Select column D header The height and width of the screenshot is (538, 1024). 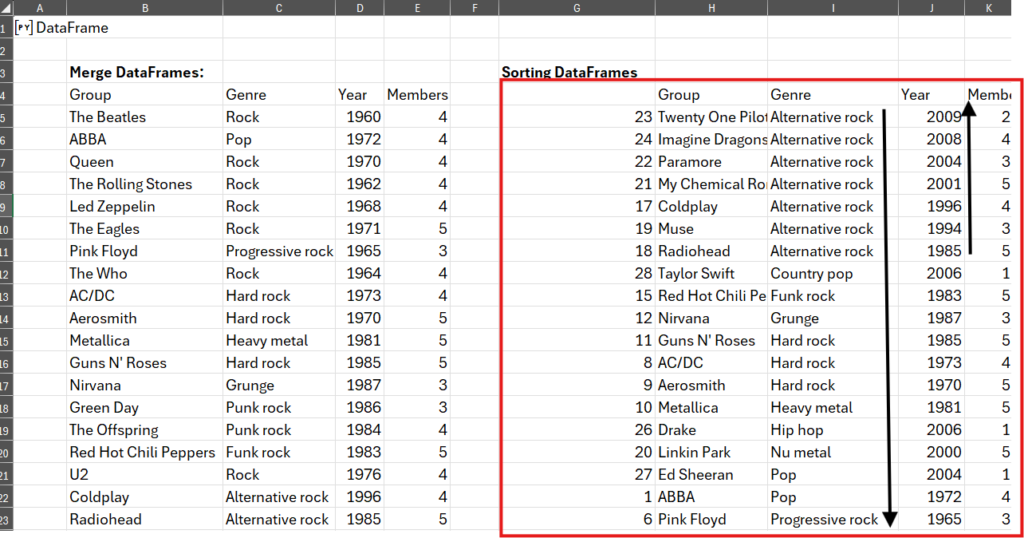point(360,8)
